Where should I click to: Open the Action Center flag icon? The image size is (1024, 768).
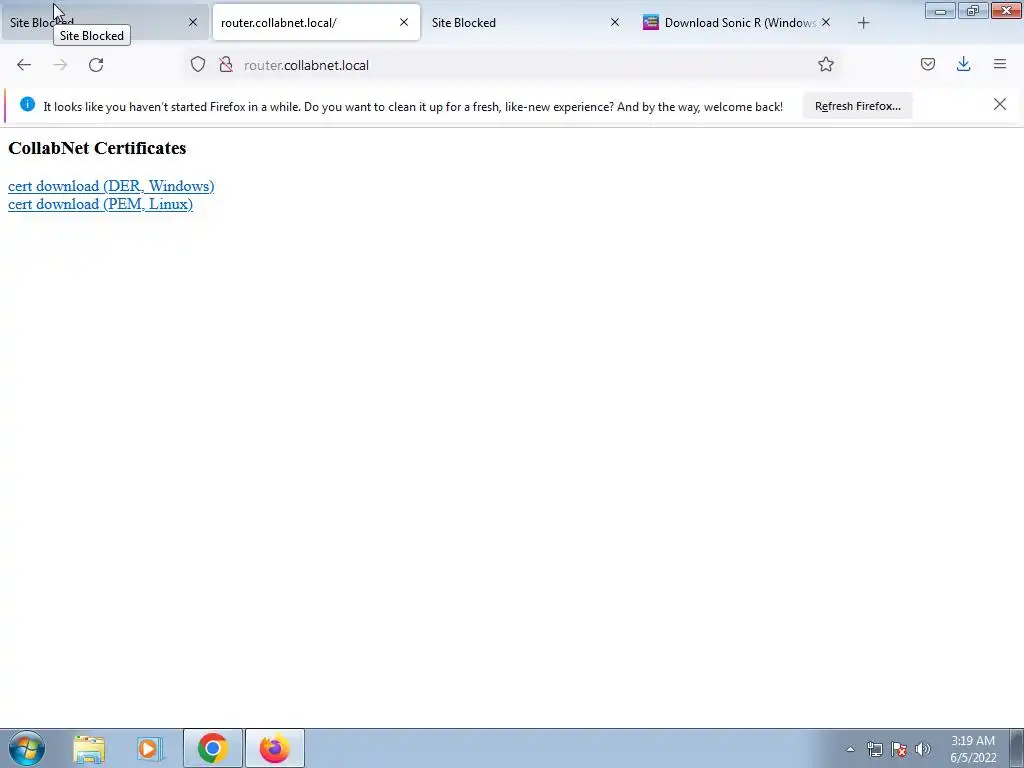(x=899, y=749)
